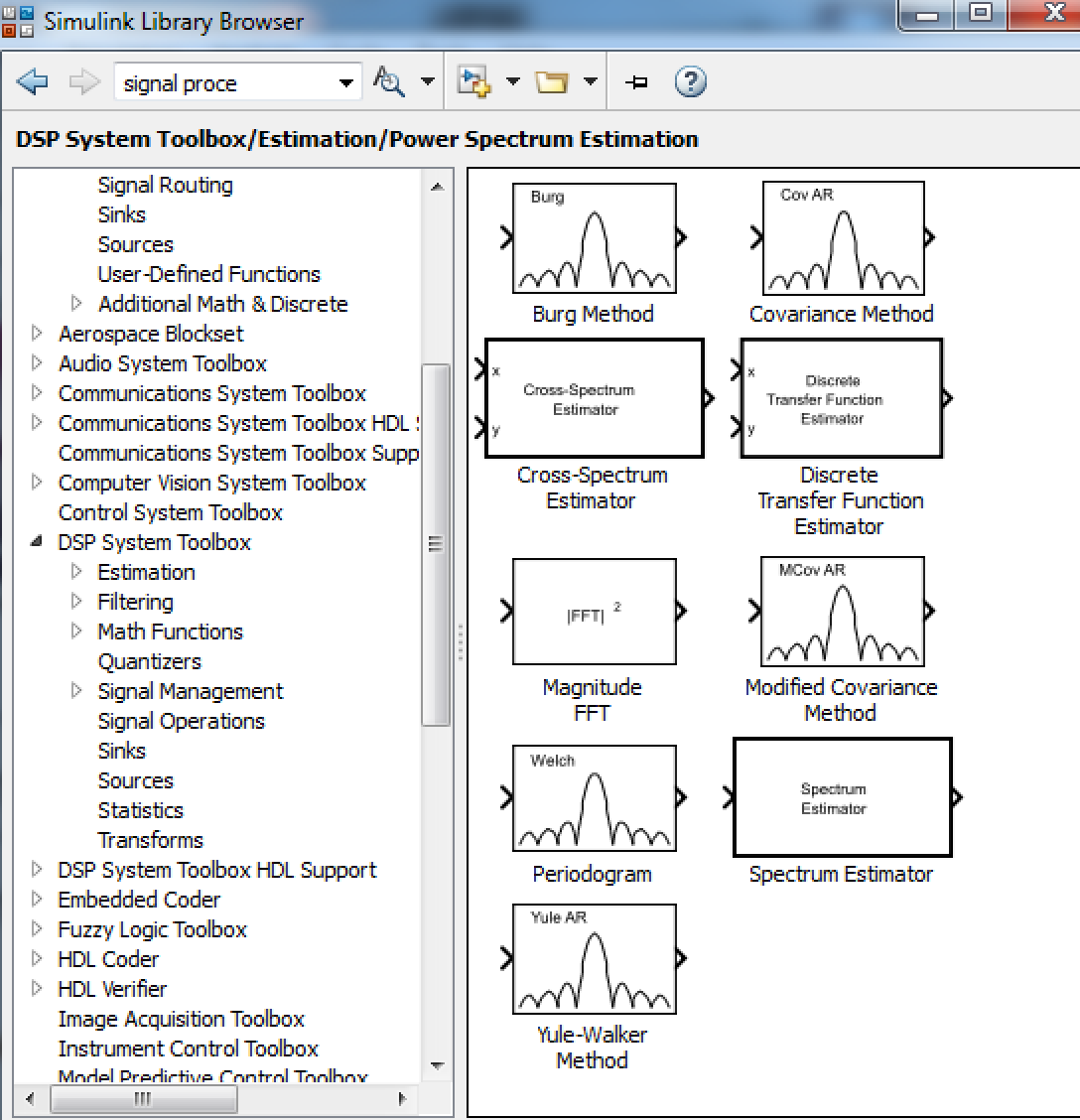This screenshot has width=1080, height=1120.
Task: Select the Cross-Spectrum Estimator block
Action: coord(595,398)
